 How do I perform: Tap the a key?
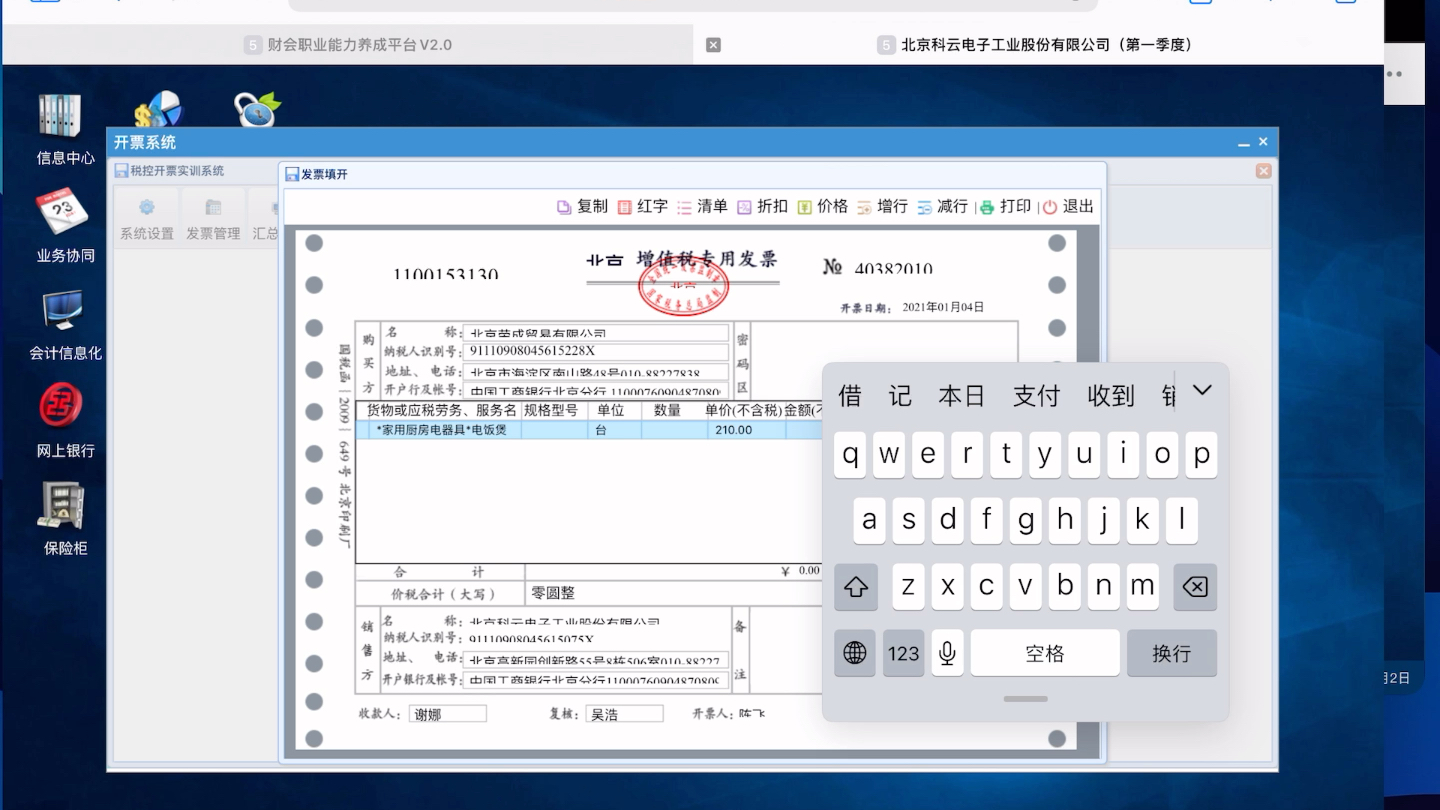[x=869, y=521]
